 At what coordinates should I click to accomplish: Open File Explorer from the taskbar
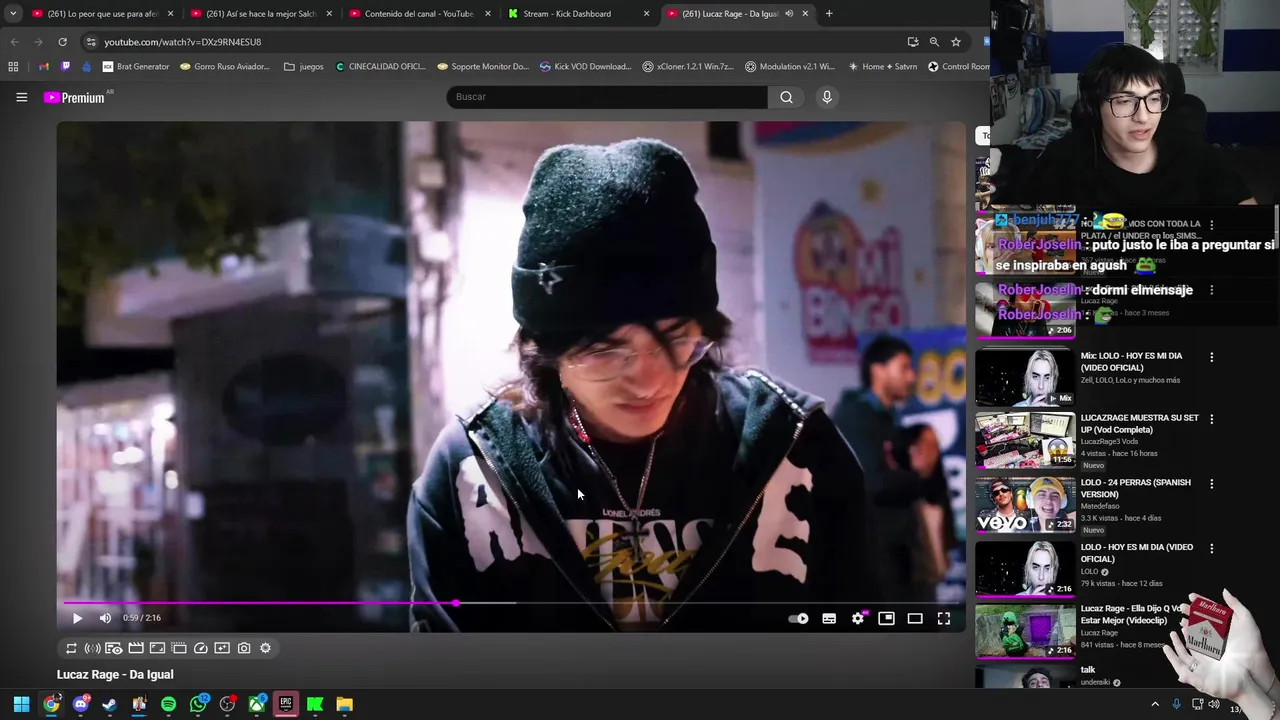tap(344, 704)
